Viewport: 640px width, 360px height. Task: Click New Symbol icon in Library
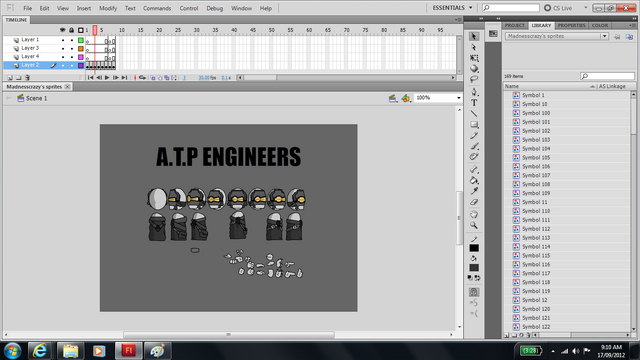pos(507,336)
